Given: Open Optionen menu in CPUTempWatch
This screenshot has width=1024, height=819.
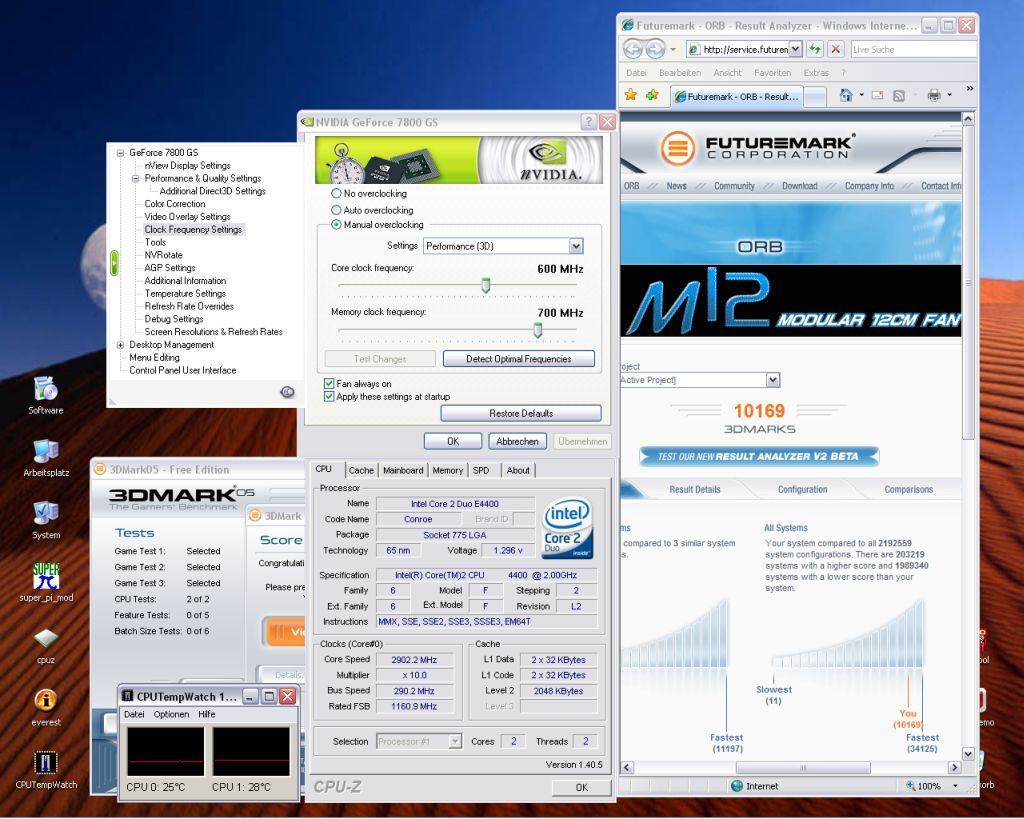Looking at the screenshot, I should point(171,714).
